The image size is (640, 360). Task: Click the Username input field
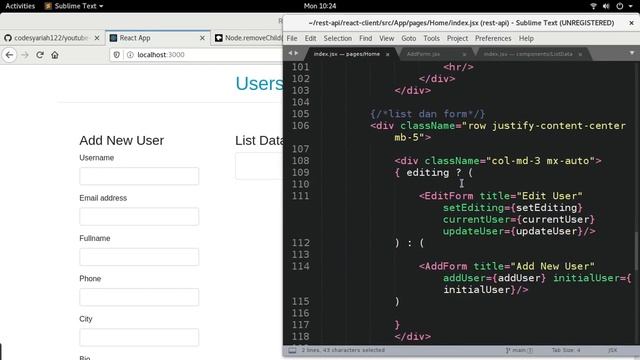pyautogui.click(x=139, y=176)
